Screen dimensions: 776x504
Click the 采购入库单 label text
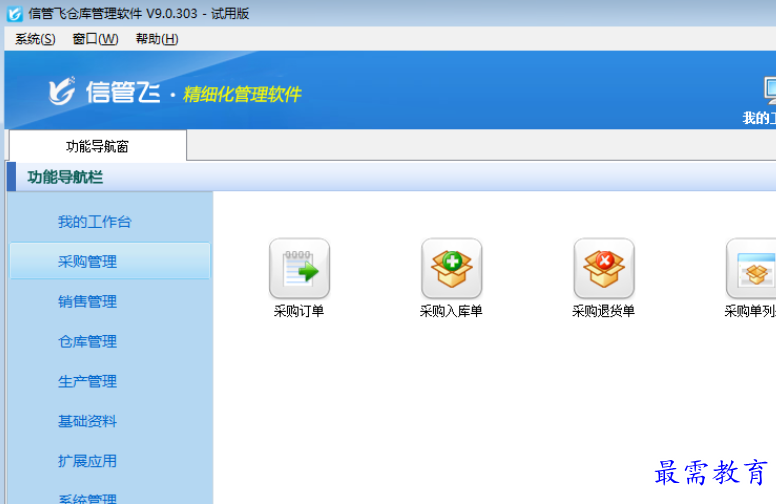click(451, 311)
